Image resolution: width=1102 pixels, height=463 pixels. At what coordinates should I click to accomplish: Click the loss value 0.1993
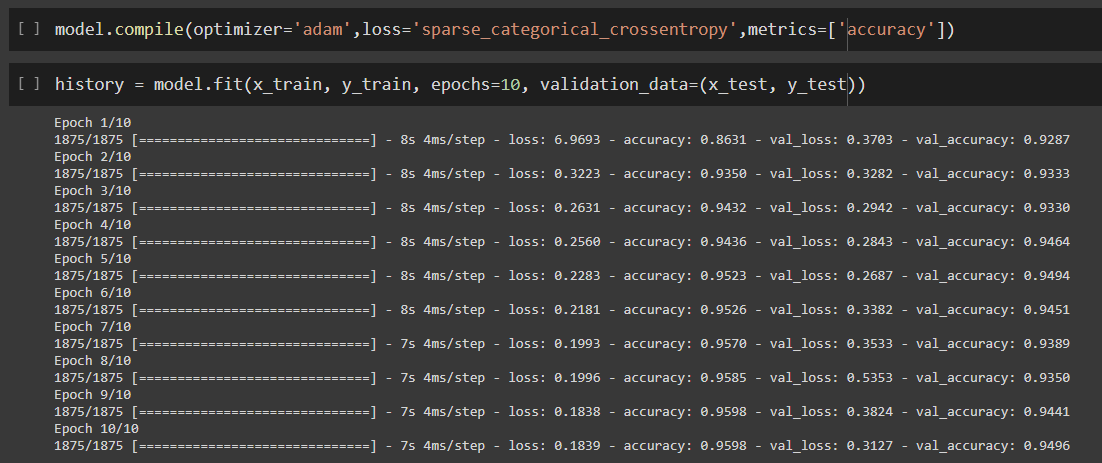point(577,344)
